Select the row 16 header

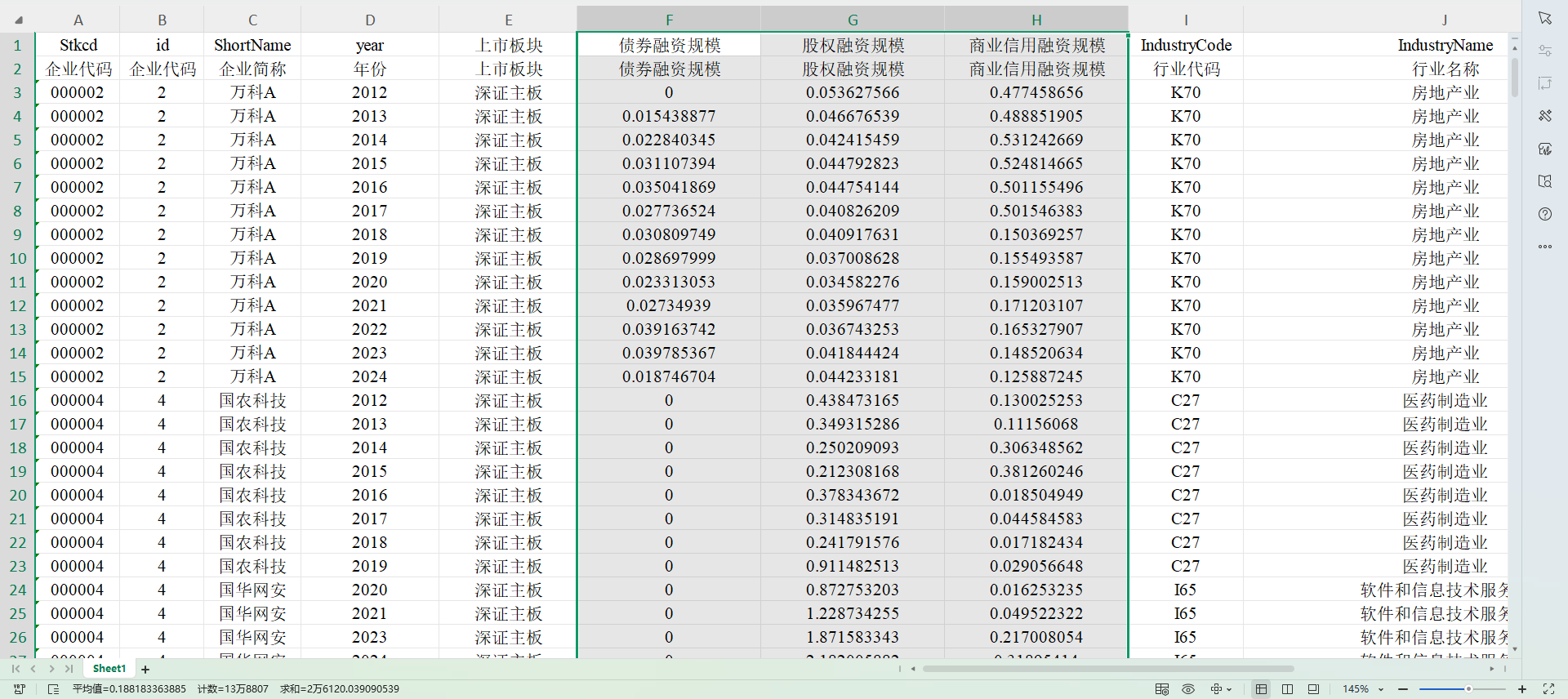pyautogui.click(x=18, y=401)
